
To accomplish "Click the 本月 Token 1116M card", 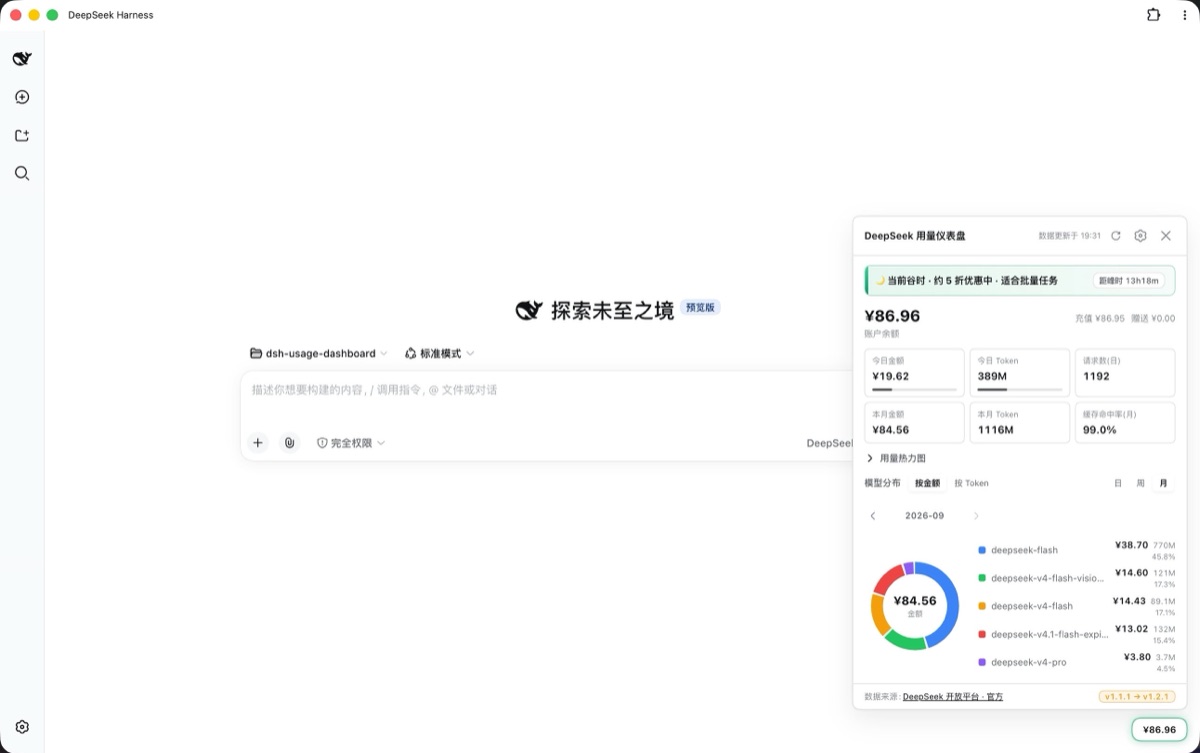I will point(1019,422).
